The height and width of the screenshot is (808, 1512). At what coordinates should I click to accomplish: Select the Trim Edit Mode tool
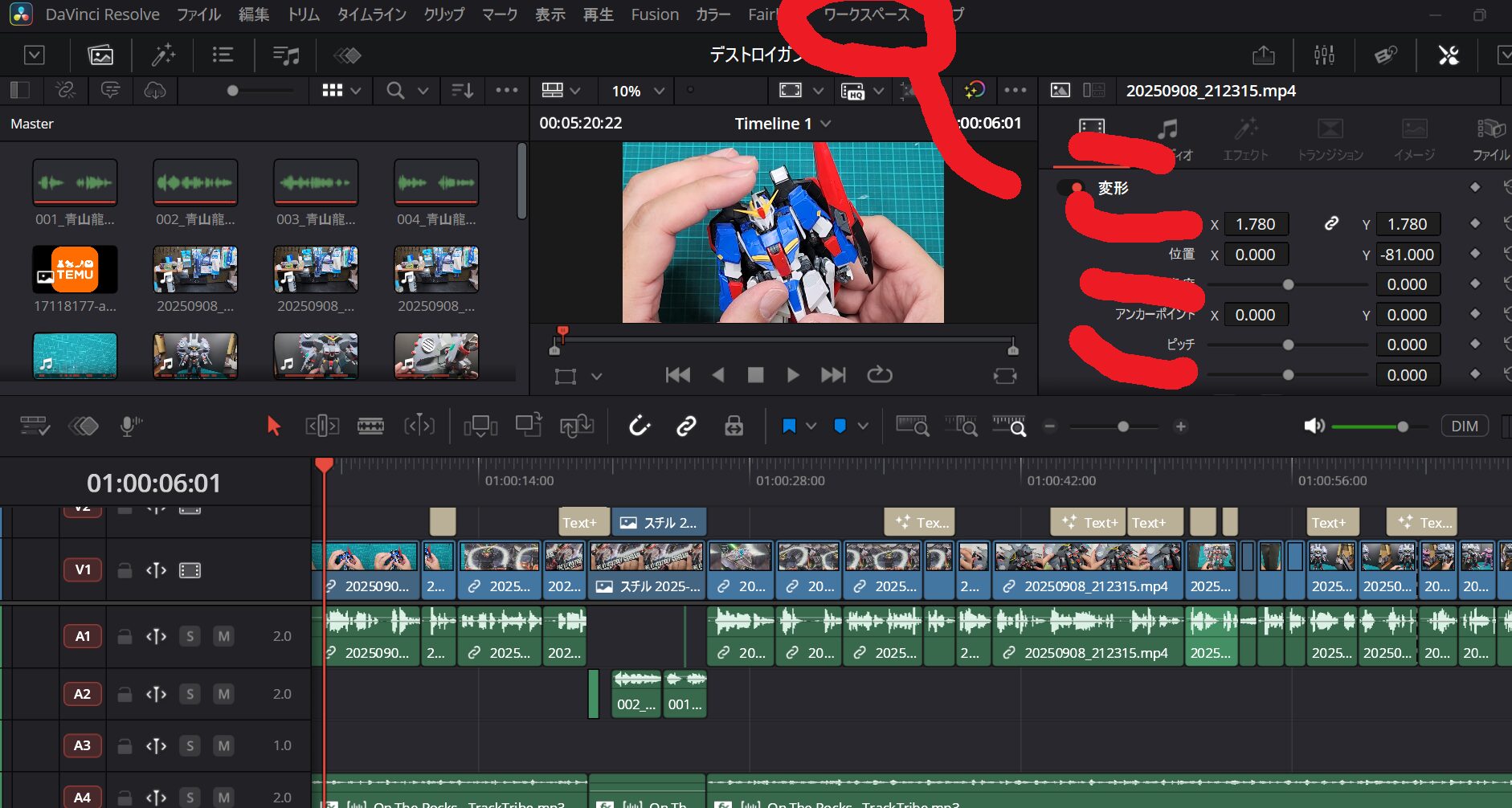pos(322,426)
